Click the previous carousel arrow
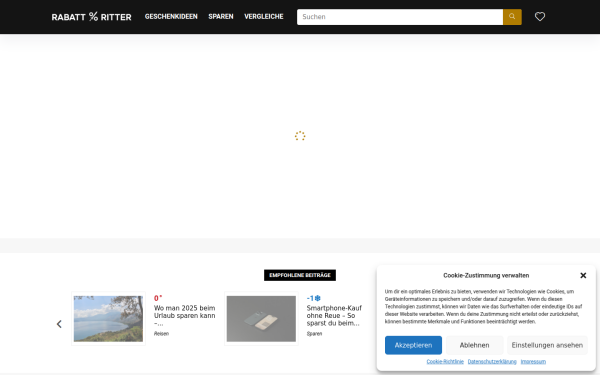Viewport: 600px width, 375px height. tap(59, 324)
